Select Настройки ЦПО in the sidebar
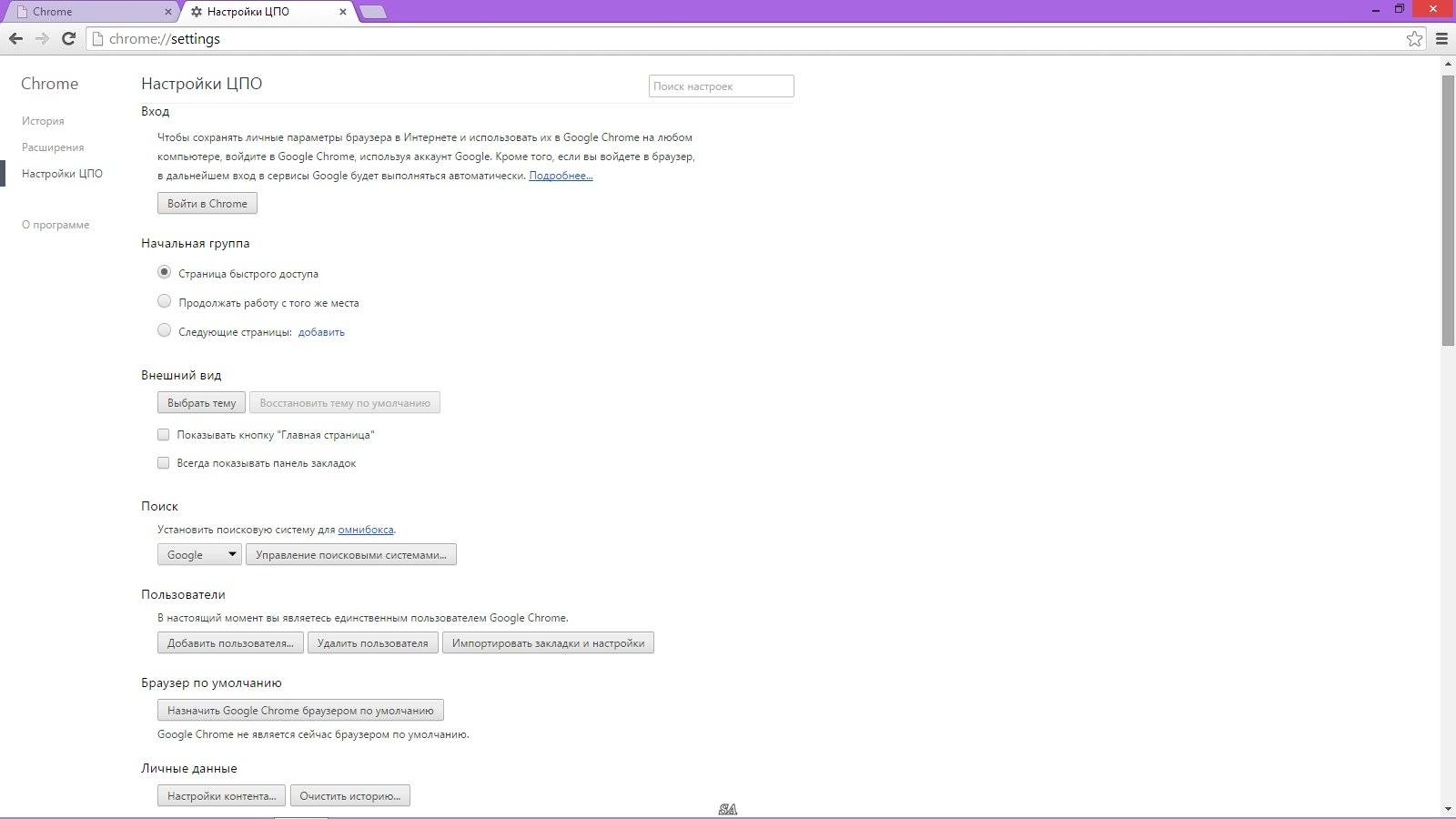Viewport: 1456px width, 819px height. [x=62, y=174]
